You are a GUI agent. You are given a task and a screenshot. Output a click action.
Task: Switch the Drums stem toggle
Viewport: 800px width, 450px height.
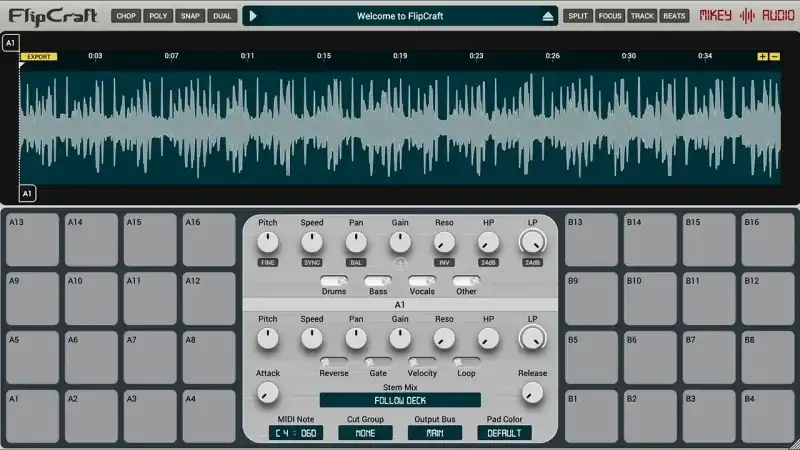334,281
